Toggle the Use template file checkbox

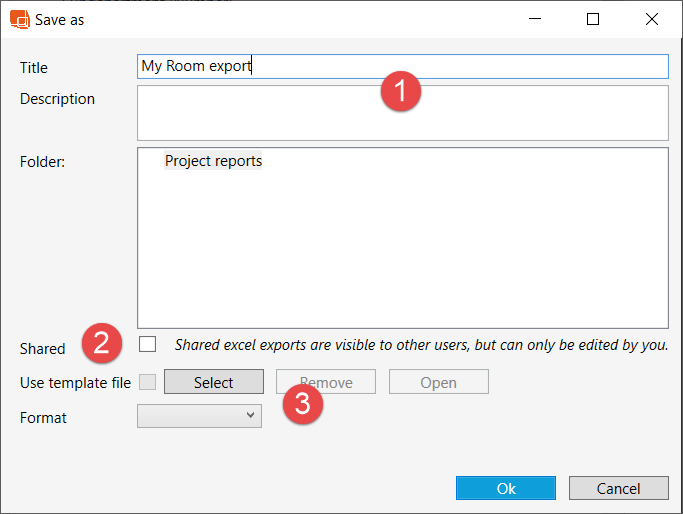pyautogui.click(x=148, y=382)
